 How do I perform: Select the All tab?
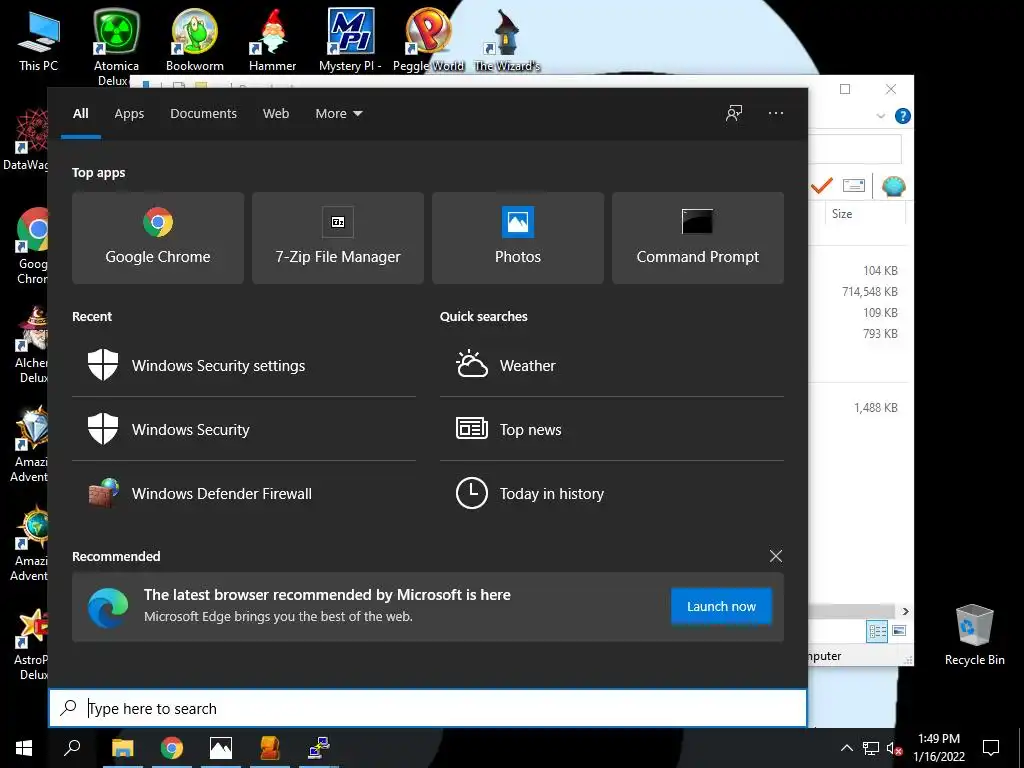coord(81,114)
